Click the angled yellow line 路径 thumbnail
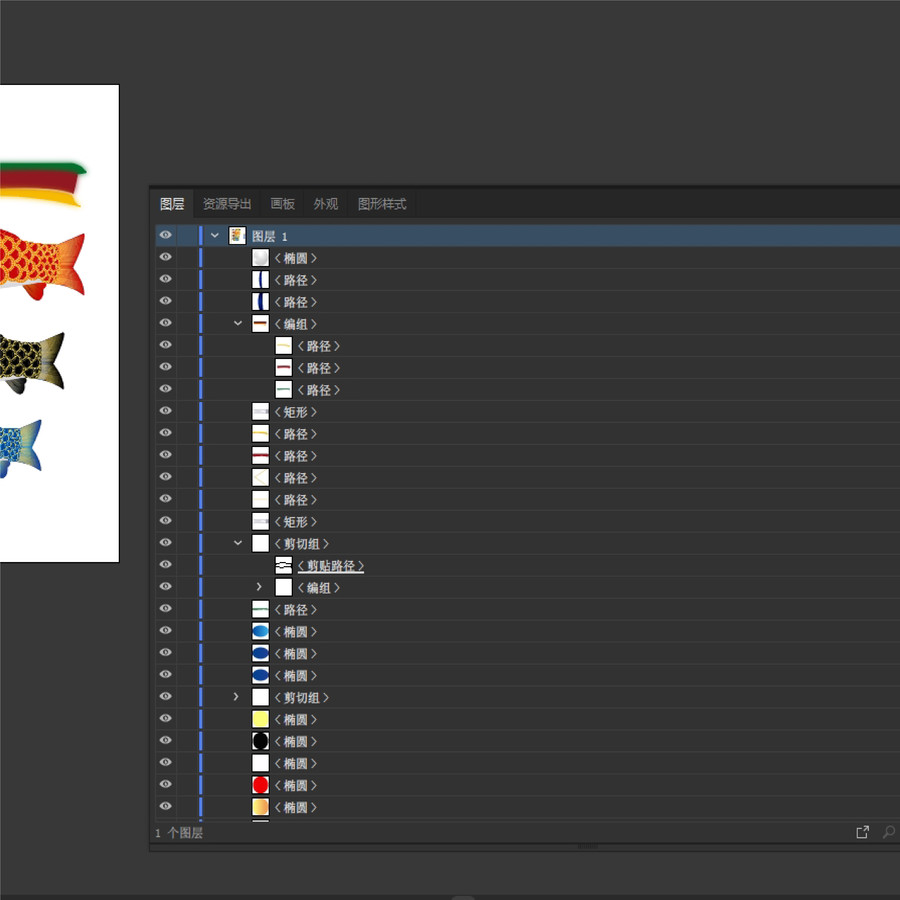 tap(261, 478)
